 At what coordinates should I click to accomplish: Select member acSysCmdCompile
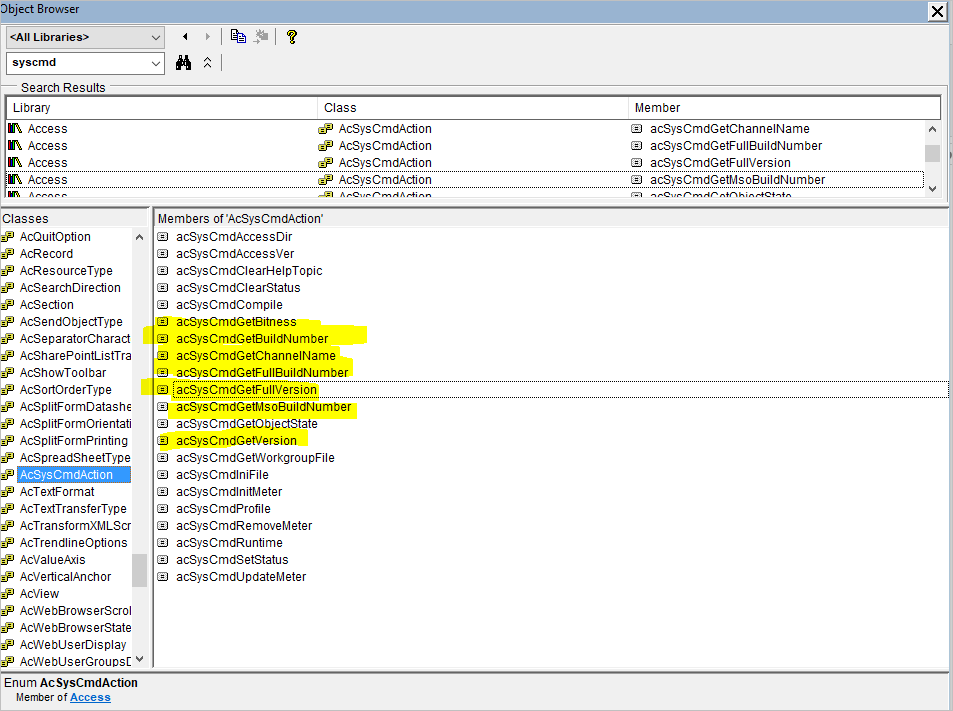tap(229, 305)
